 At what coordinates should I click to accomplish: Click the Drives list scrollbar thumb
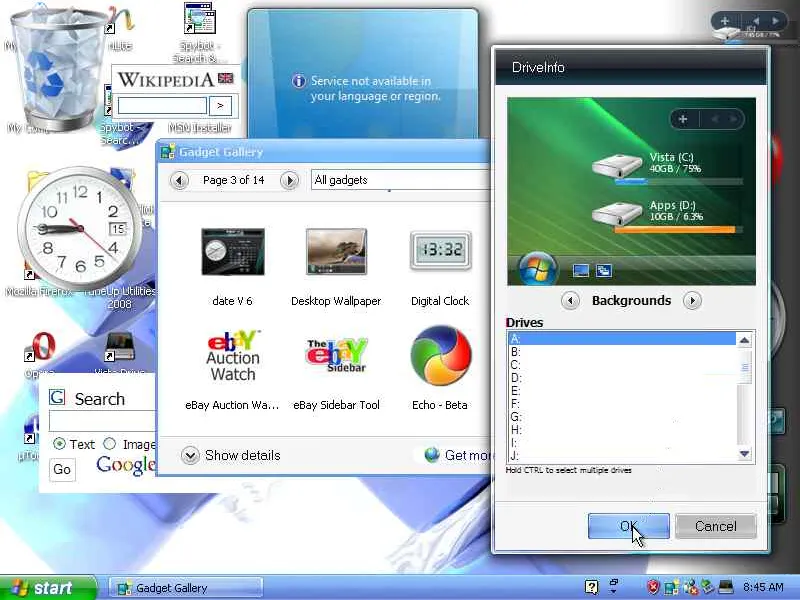(745, 367)
